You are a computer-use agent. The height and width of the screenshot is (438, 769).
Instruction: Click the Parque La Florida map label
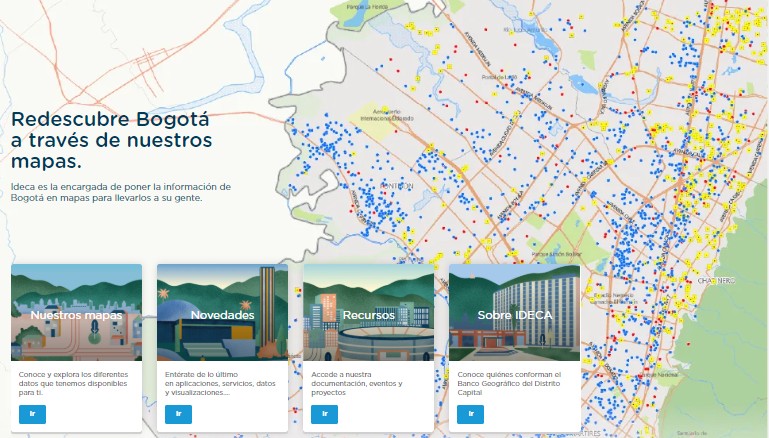367,7
